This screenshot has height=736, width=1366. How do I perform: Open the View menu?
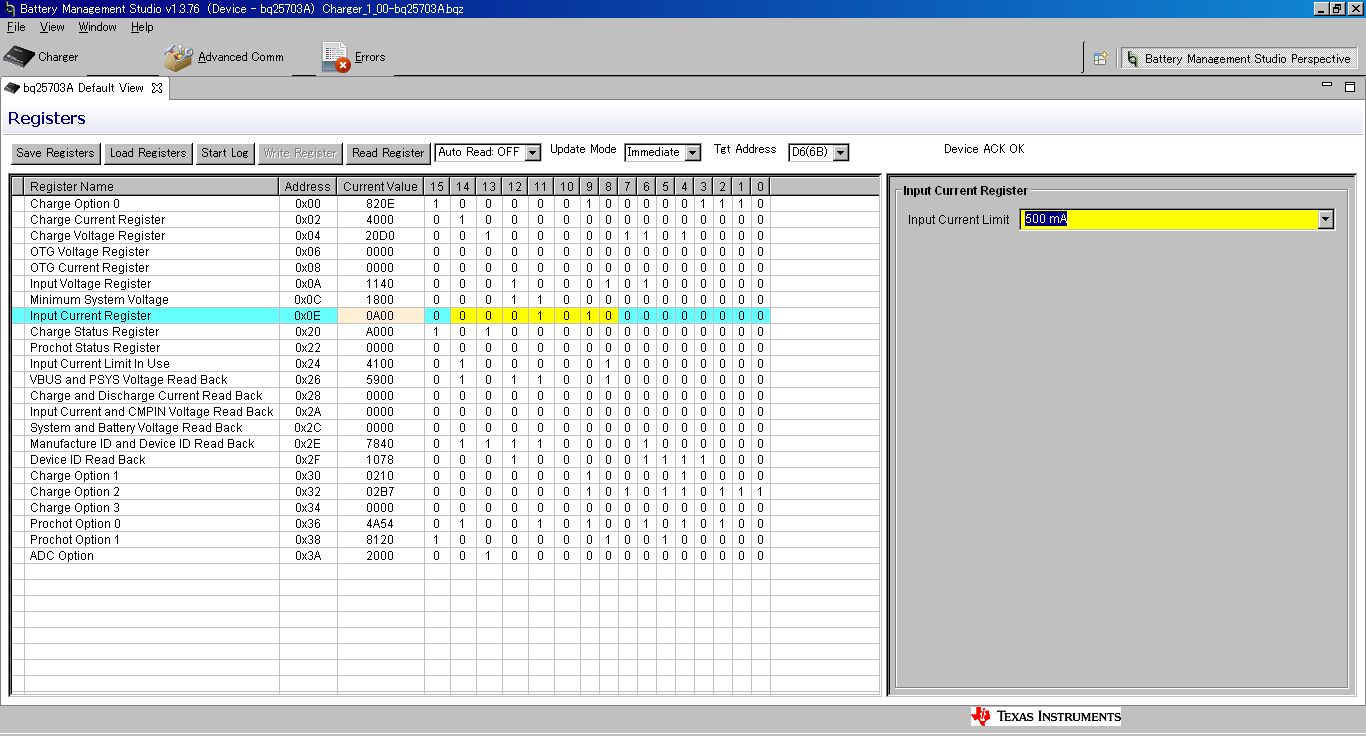coord(52,27)
